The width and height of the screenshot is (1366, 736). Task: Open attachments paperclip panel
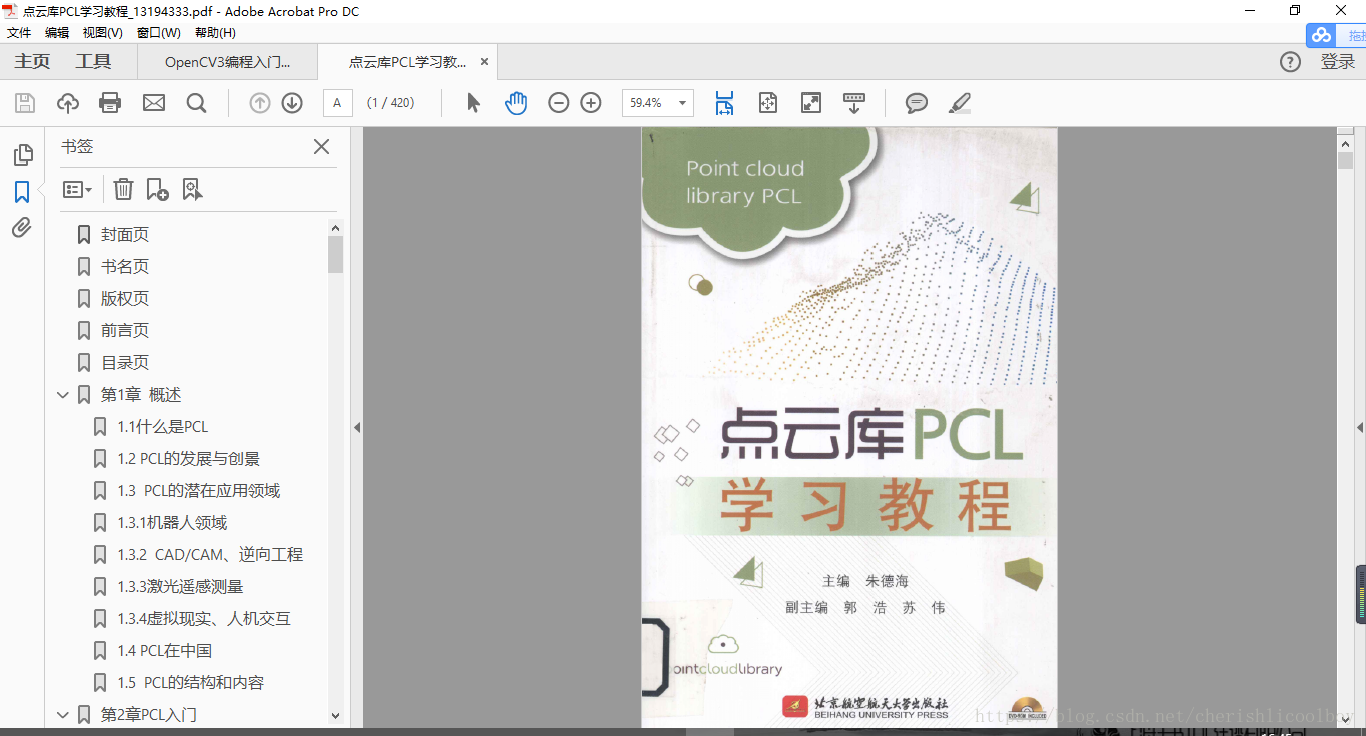click(22, 228)
